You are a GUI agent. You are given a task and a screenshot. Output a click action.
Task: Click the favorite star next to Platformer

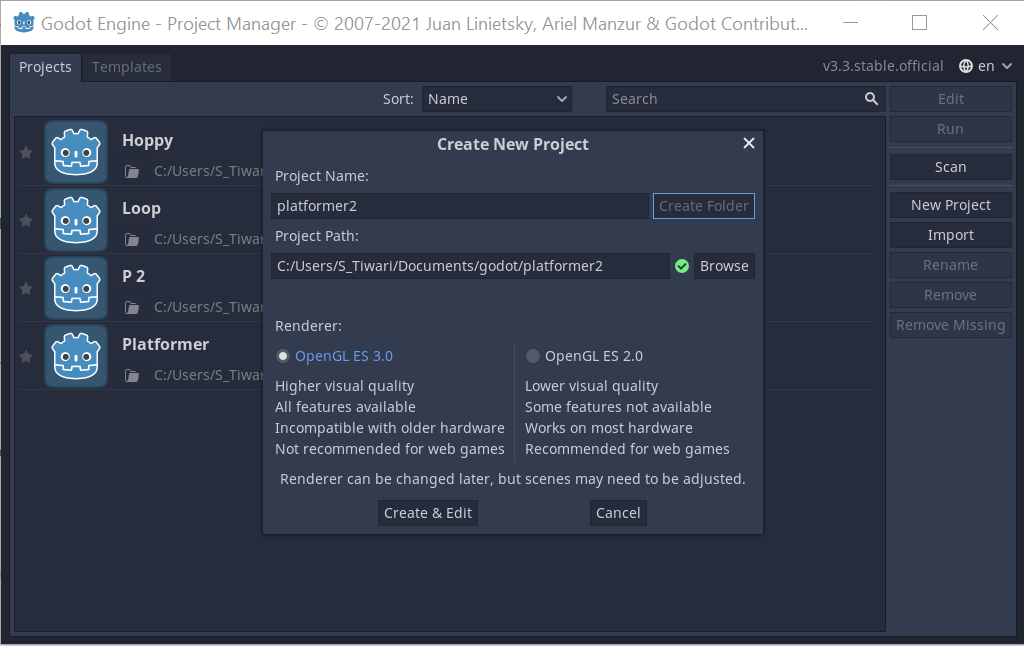26,357
